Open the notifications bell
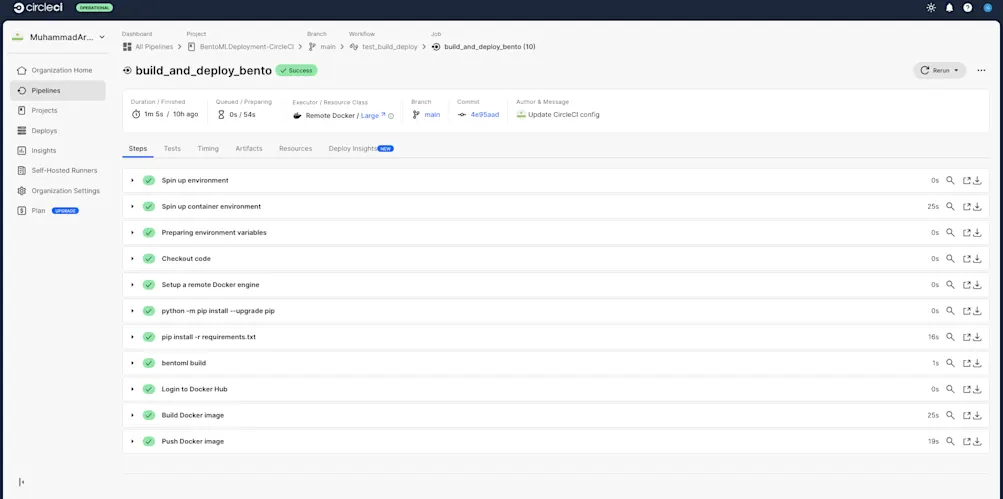This screenshot has height=499, width=1003. pos(949,8)
